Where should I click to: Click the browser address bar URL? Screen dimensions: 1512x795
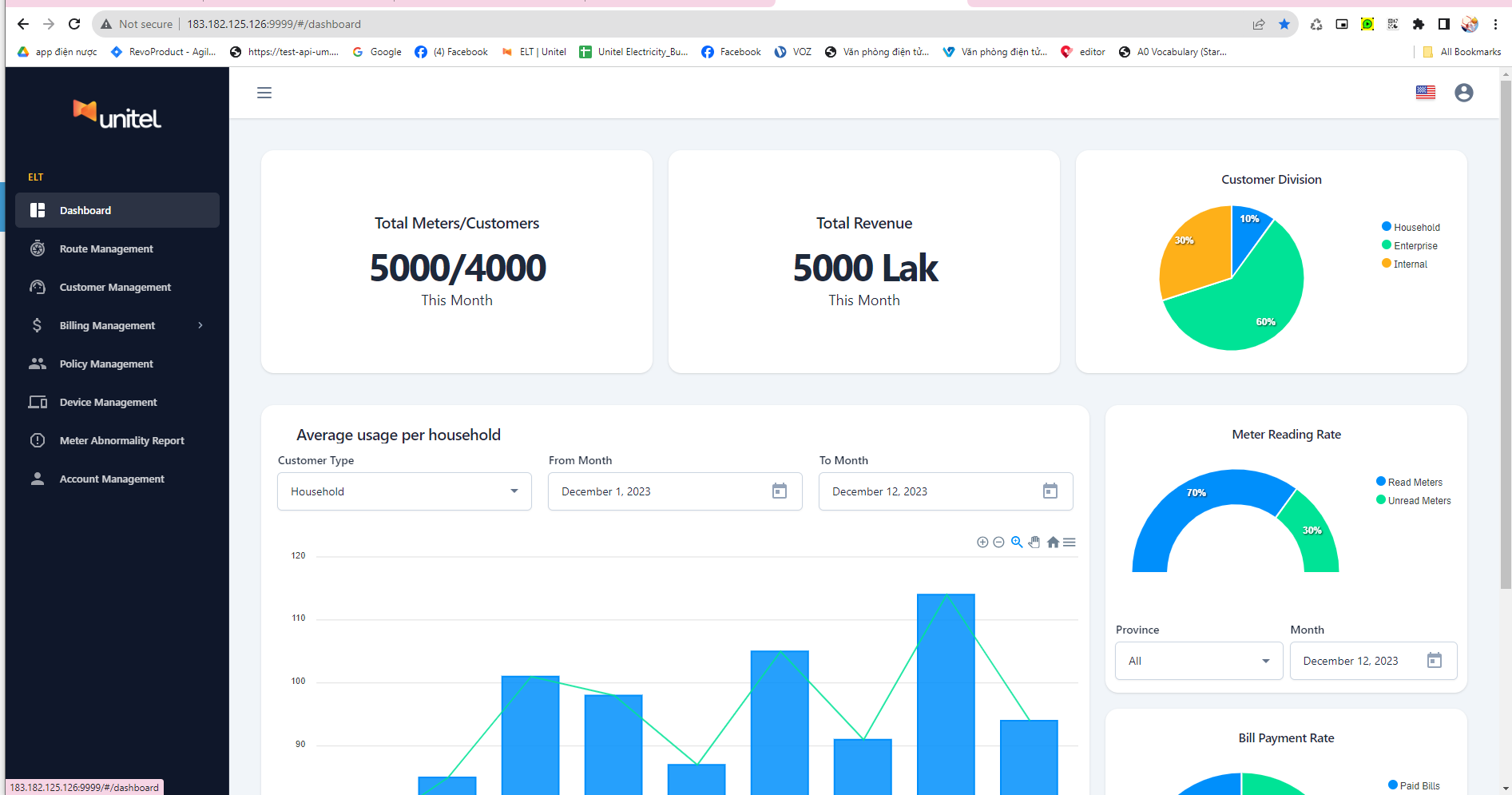click(274, 24)
